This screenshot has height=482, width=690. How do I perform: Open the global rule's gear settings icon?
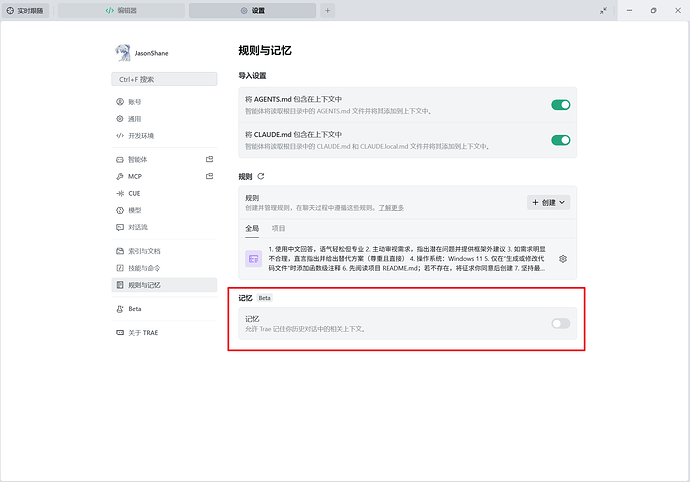(563, 259)
